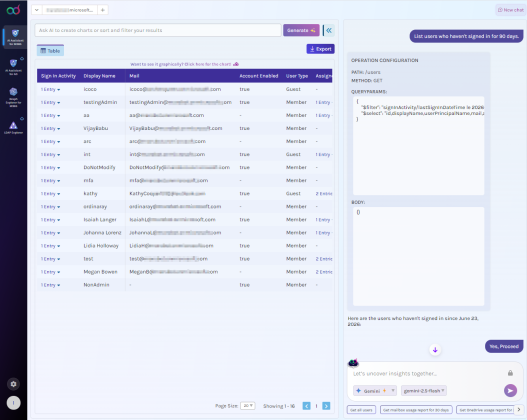Open the graphical chart link
This screenshot has width=527, height=420.
click(180, 64)
